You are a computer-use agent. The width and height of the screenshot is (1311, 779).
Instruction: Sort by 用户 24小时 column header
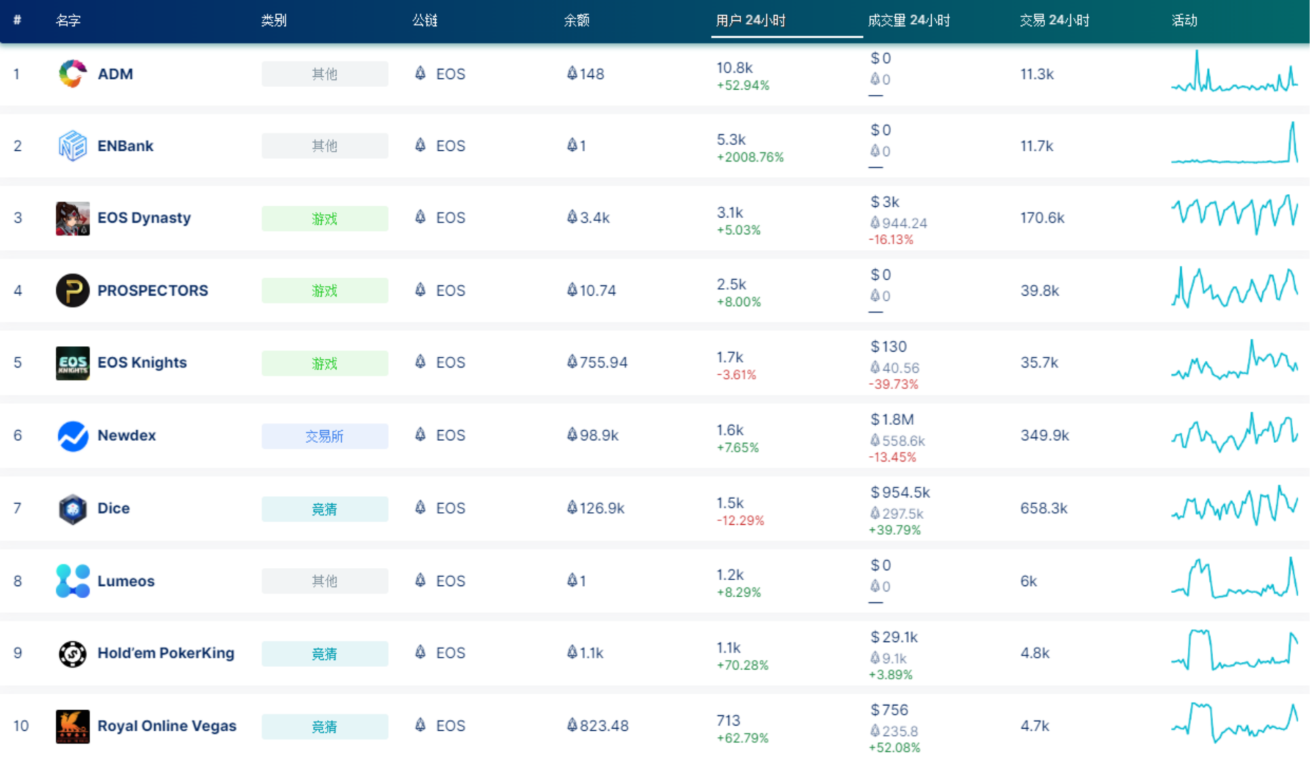click(751, 20)
